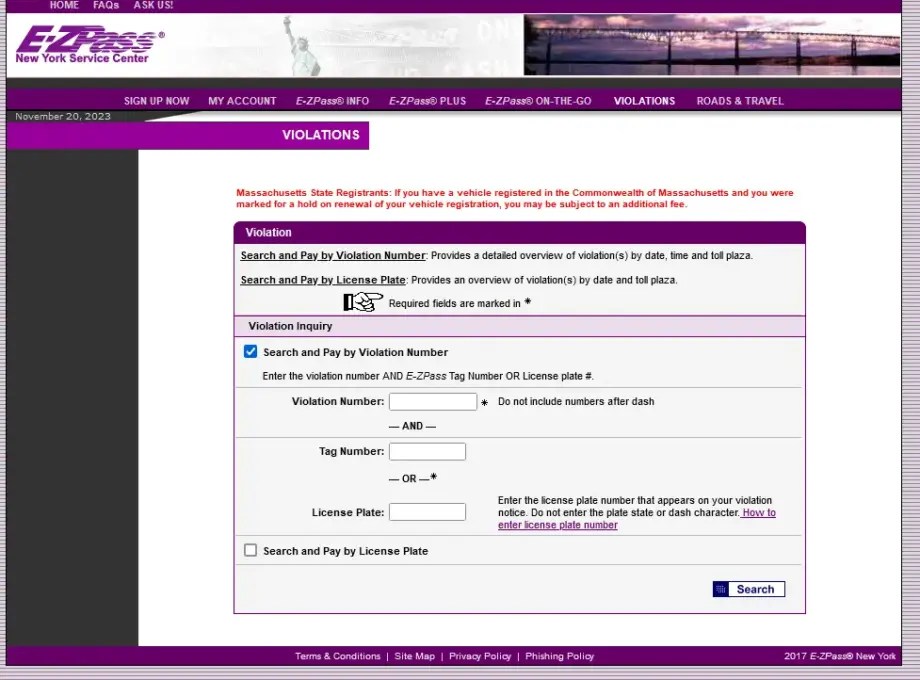The width and height of the screenshot is (920, 680).
Task: Open the FAQs top menu link
Action: [106, 5]
